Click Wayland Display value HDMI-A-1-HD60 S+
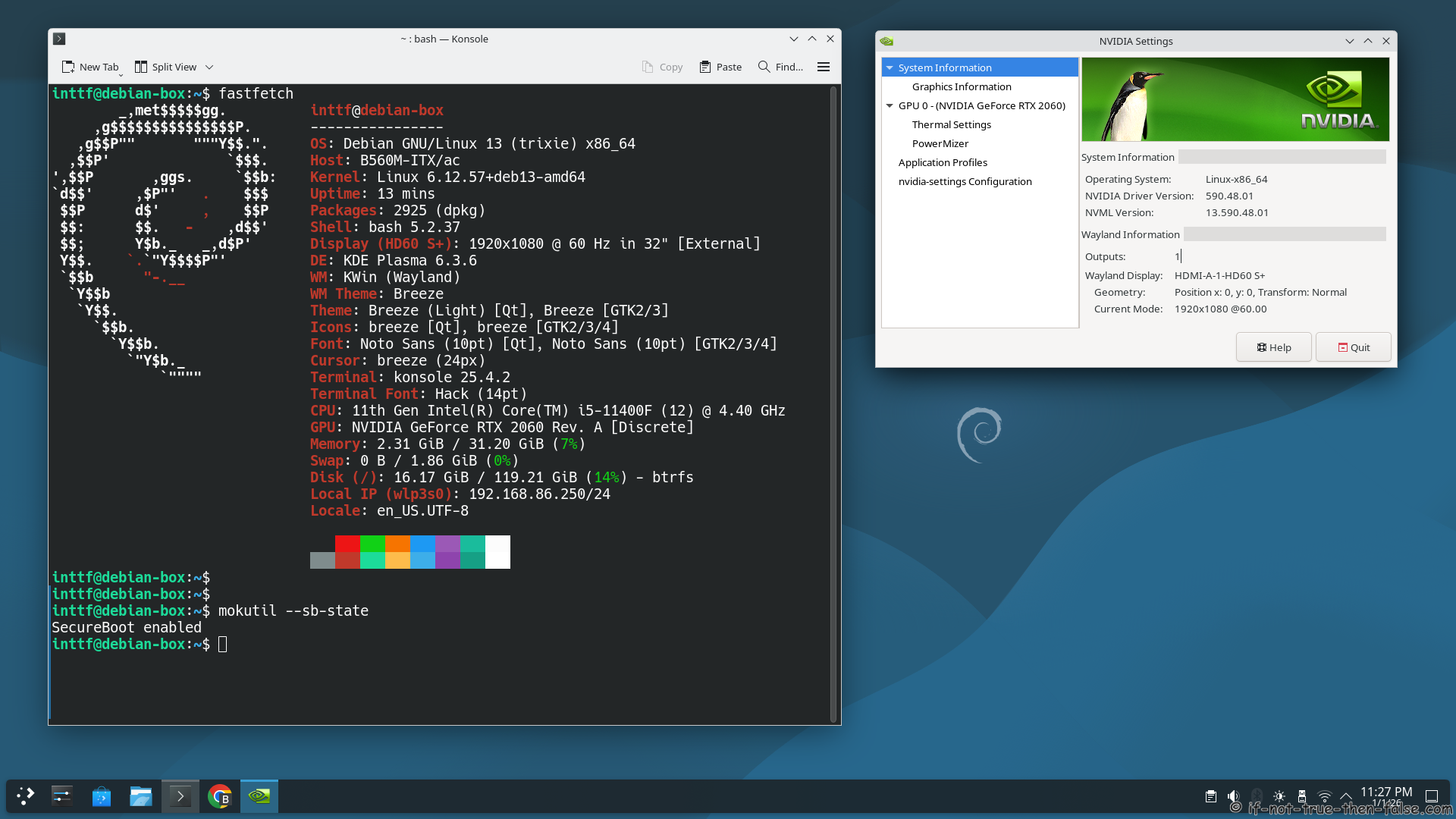 1219,275
